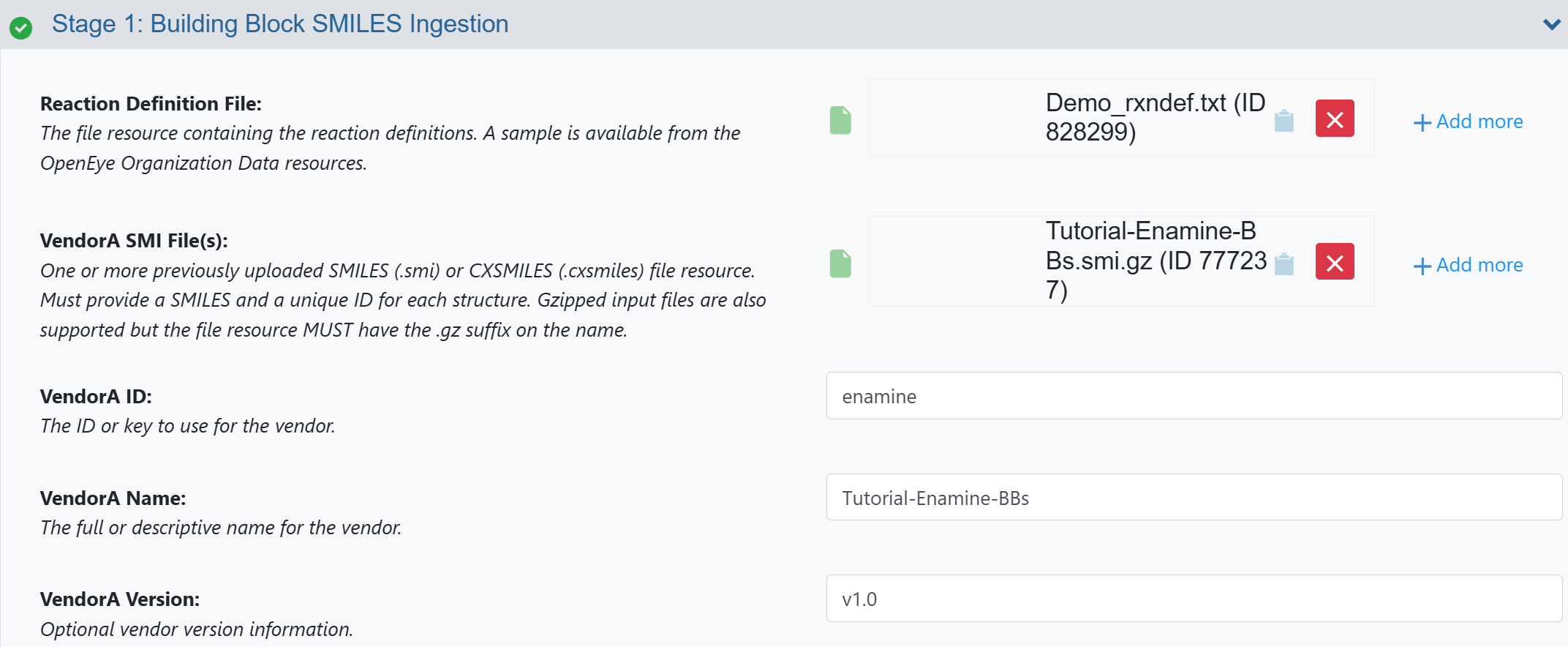1568x647 pixels.
Task: Click the green file icon beside Tutorial-Enamine-BBs.smi.gz
Action: (840, 263)
